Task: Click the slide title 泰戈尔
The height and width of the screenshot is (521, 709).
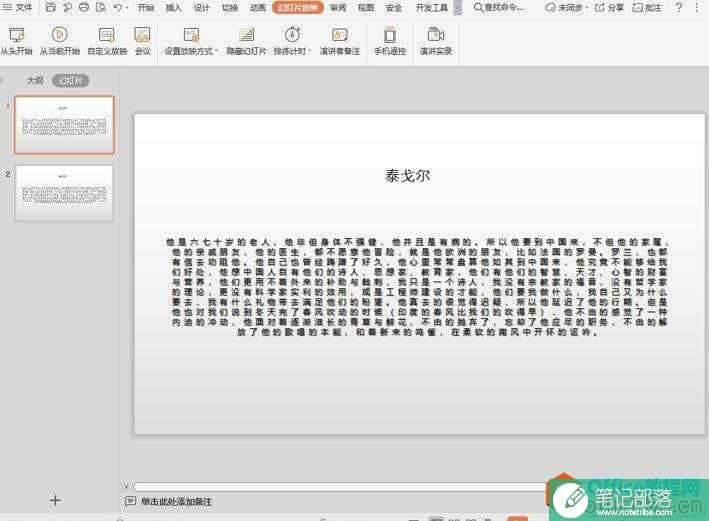Action: coord(407,175)
